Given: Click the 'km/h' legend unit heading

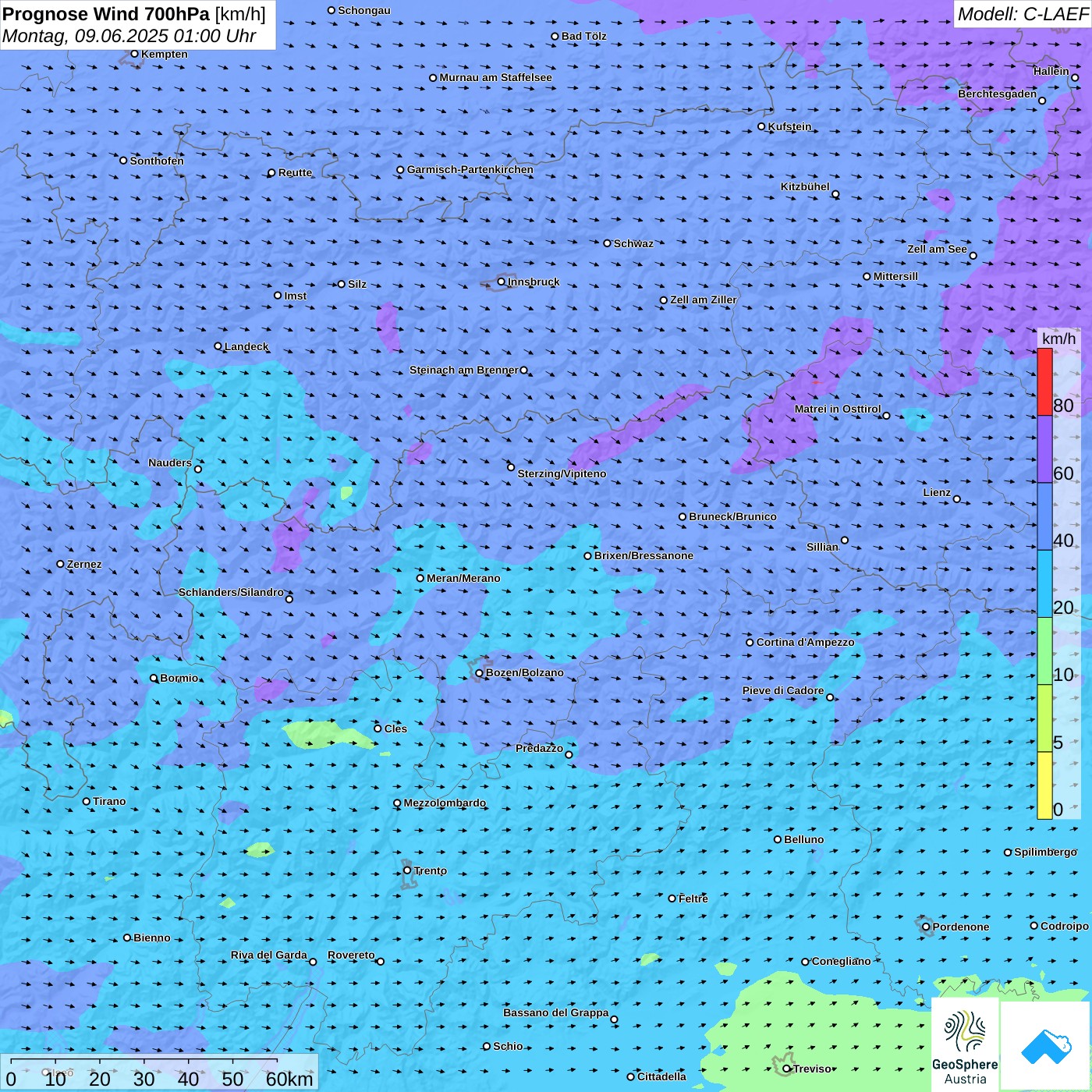Looking at the screenshot, I should (1058, 339).
